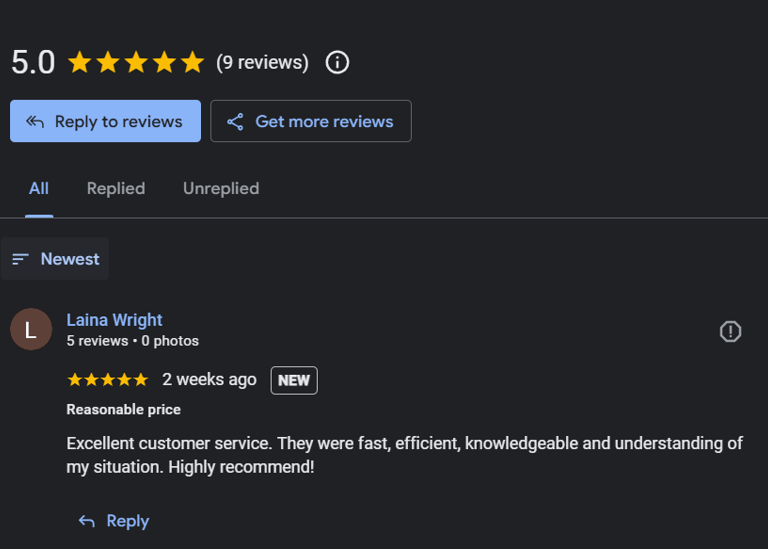Click the five yellow stars on Laina's review
This screenshot has height=549, width=768.
coord(107,380)
